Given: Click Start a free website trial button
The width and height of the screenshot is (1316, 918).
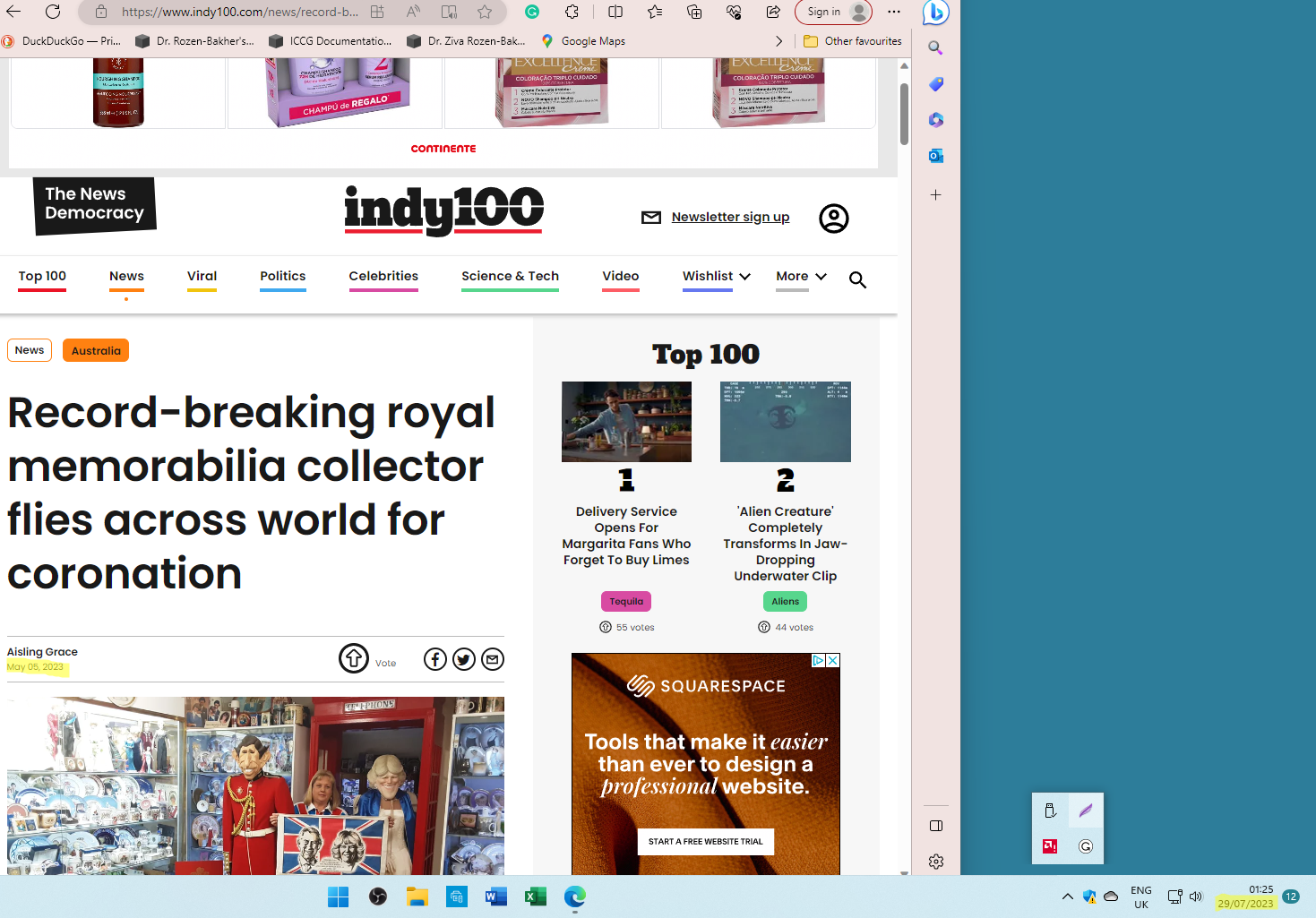Looking at the screenshot, I should click(706, 842).
